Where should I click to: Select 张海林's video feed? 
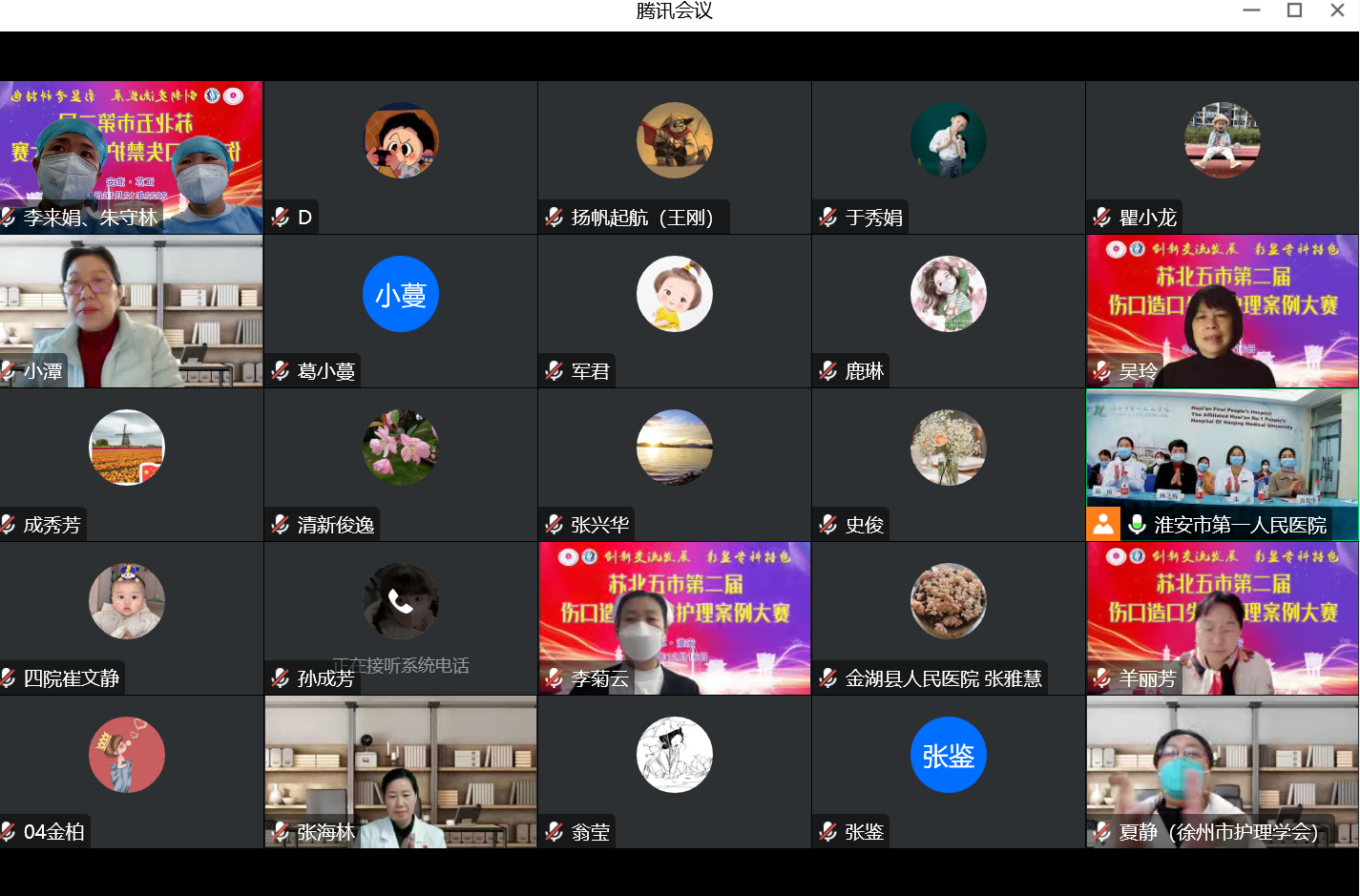[x=401, y=771]
